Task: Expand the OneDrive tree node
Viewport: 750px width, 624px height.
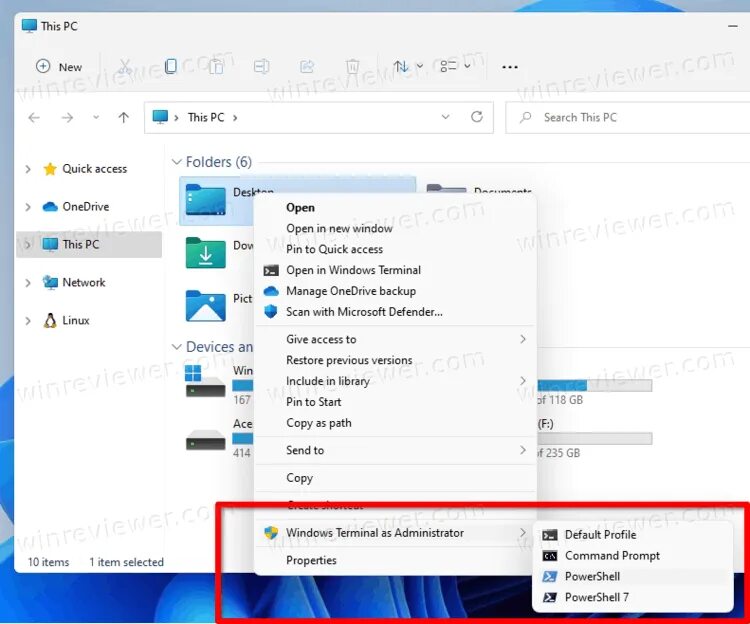Action: pos(28,207)
